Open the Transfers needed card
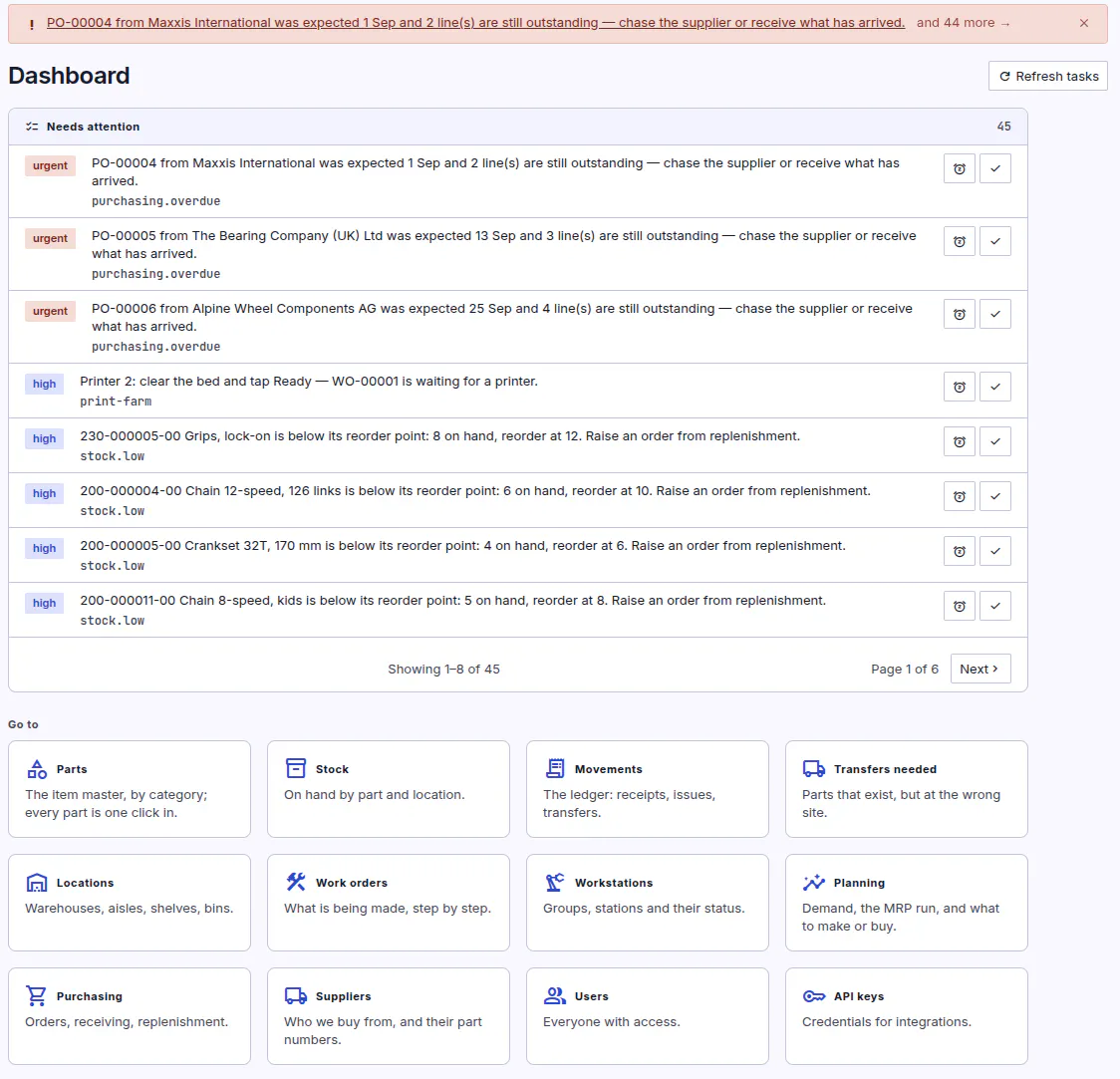Screen dimensions: 1120x1079 [x=907, y=789]
